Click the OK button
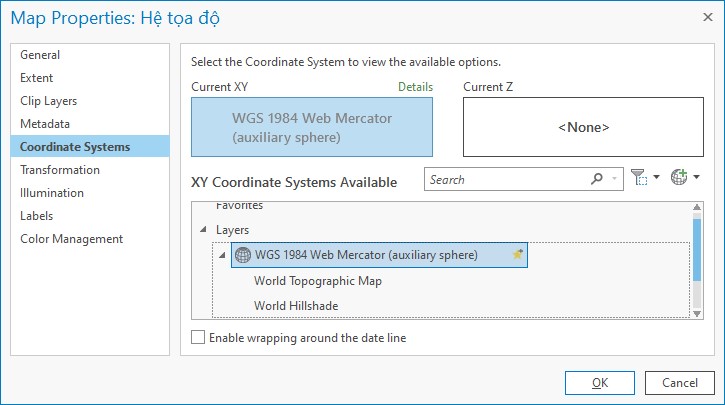The height and width of the screenshot is (405, 725). 600,383
